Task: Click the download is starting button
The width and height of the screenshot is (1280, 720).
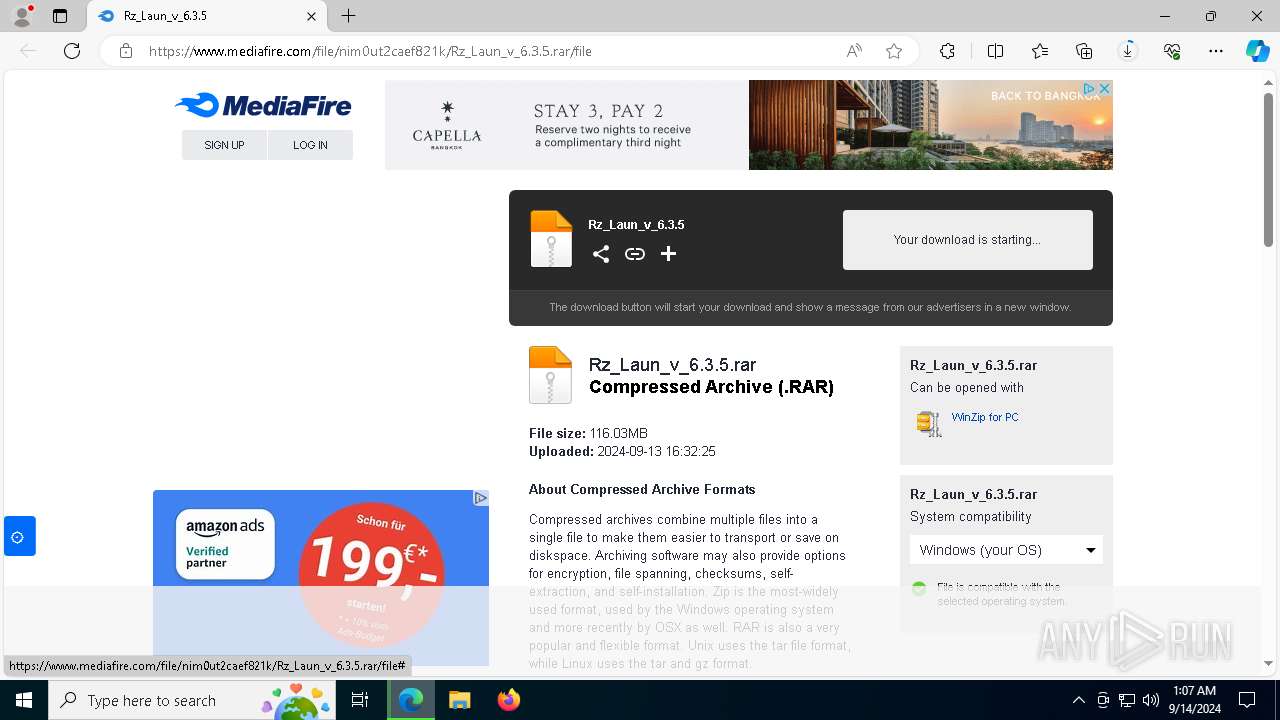Action: (967, 240)
